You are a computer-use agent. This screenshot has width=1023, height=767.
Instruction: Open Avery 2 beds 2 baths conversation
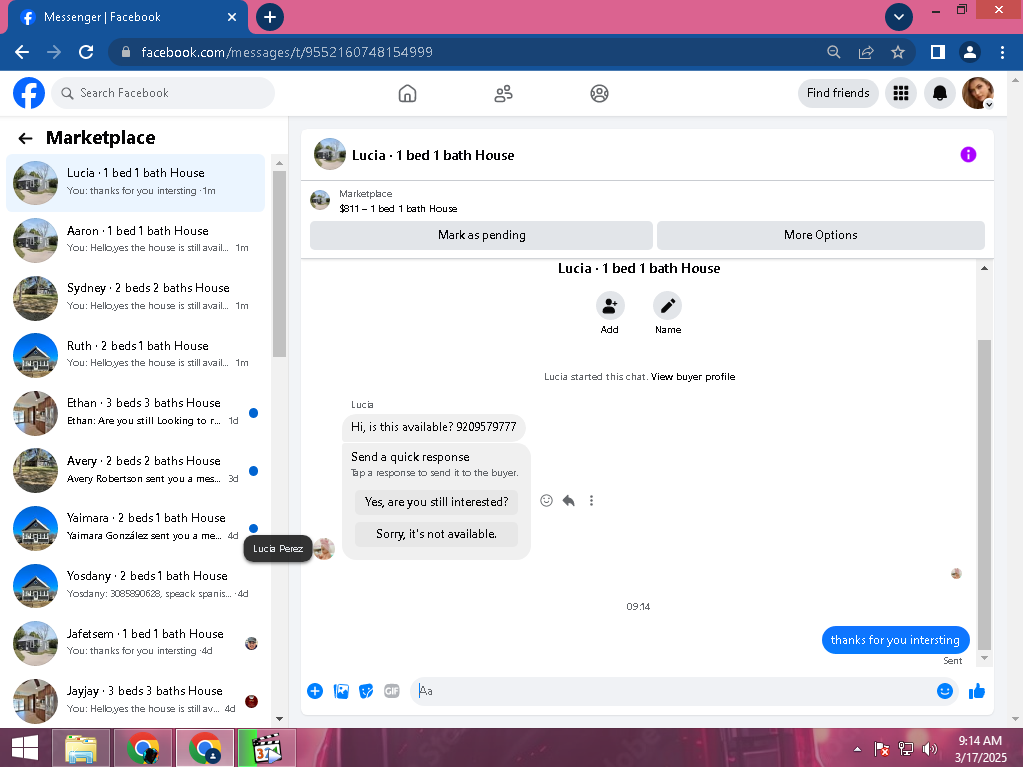(136, 470)
